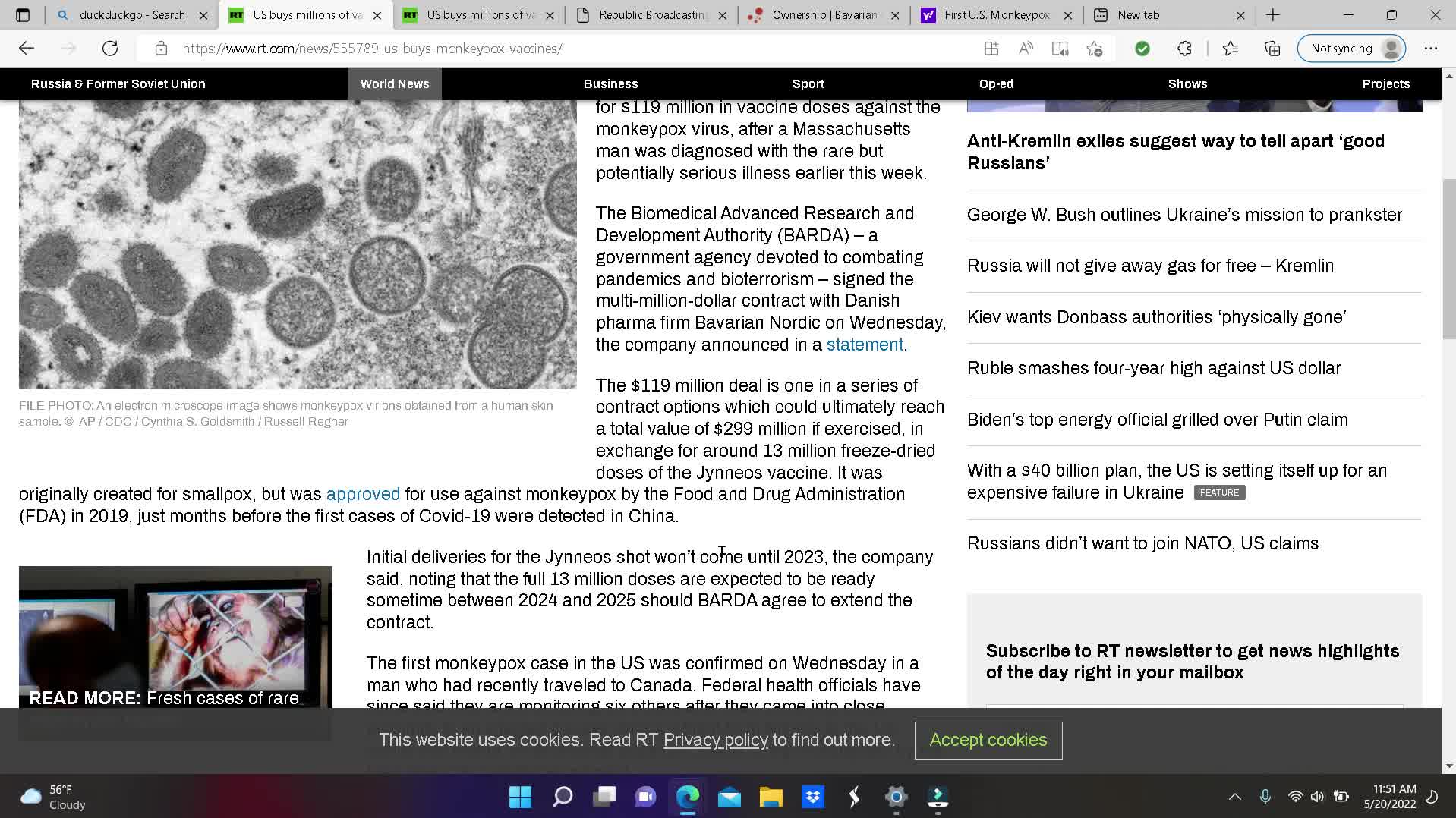Viewport: 1456px width, 818px height.
Task: Close the New tab tab
Action: click(1240, 15)
